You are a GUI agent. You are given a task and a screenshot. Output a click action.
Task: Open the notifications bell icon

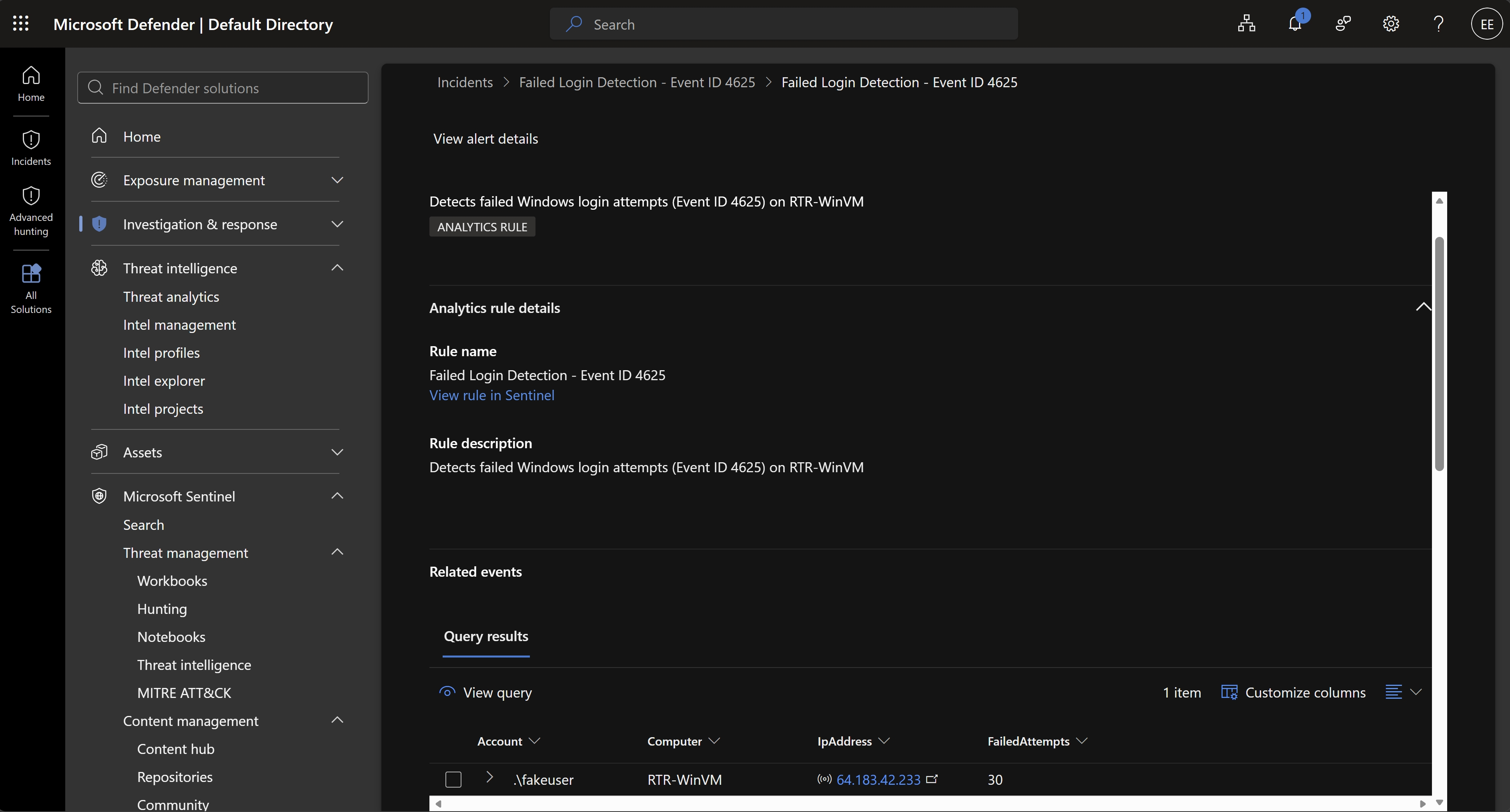click(1295, 24)
